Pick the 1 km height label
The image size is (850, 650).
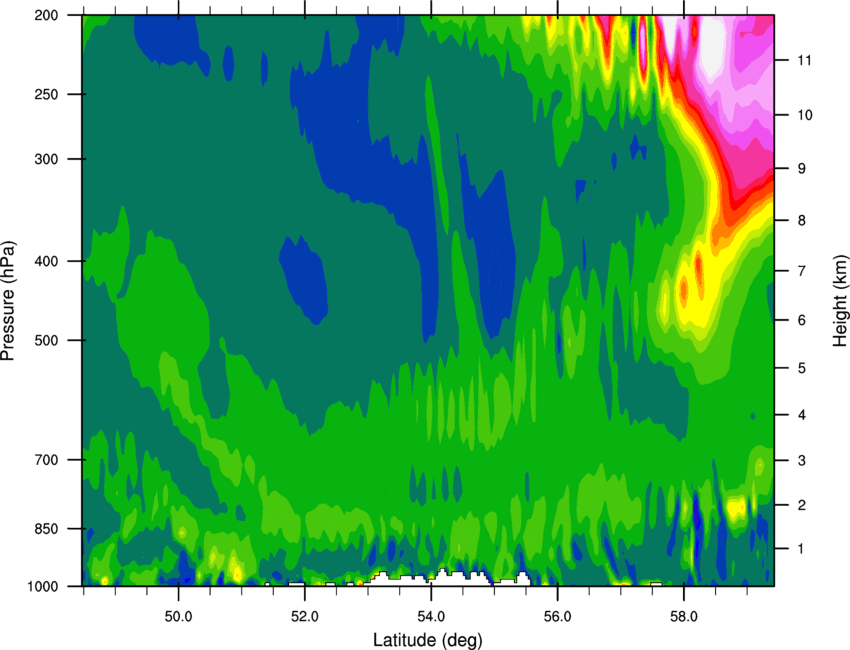pos(802,549)
